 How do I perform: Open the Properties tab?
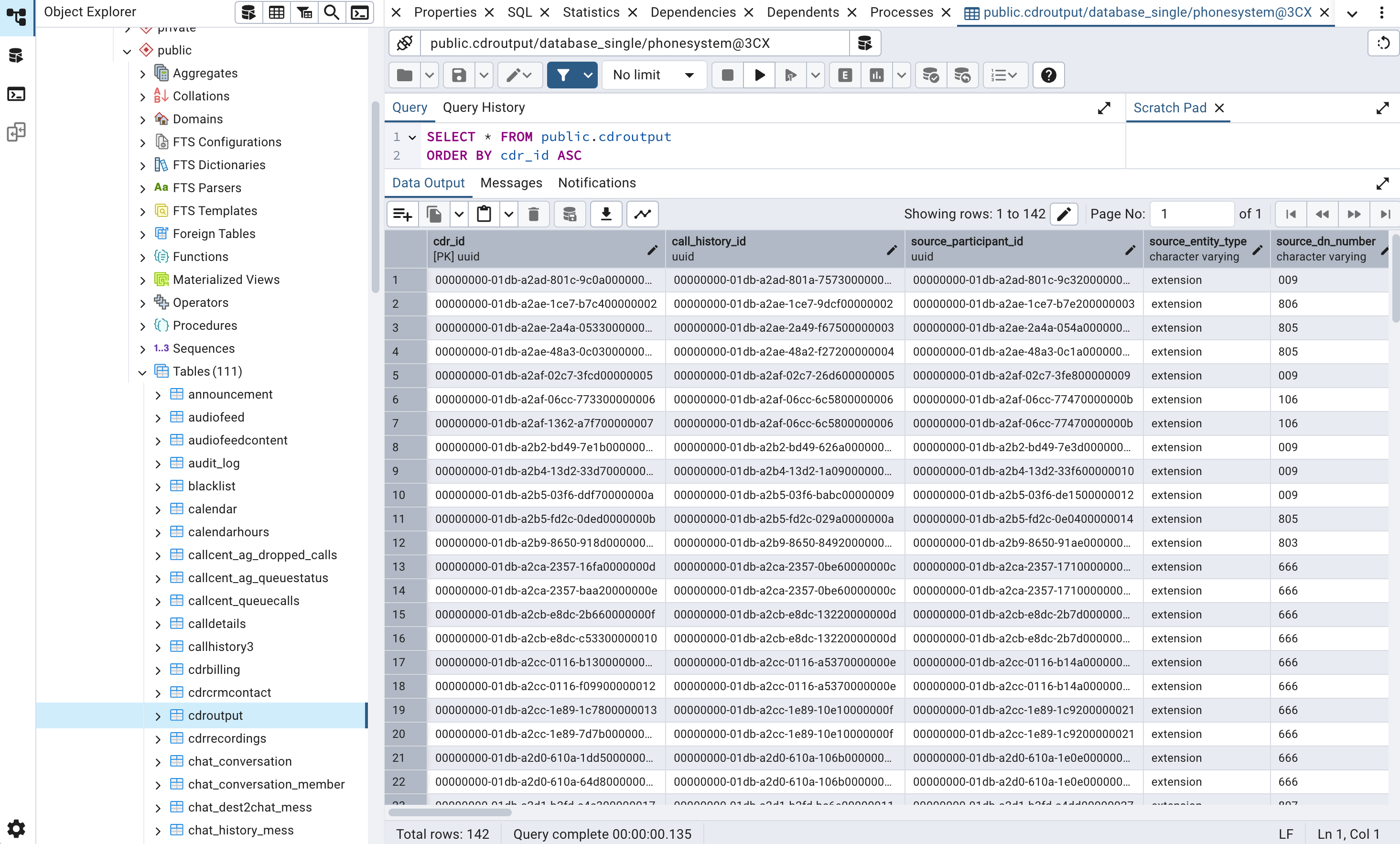pos(445,12)
